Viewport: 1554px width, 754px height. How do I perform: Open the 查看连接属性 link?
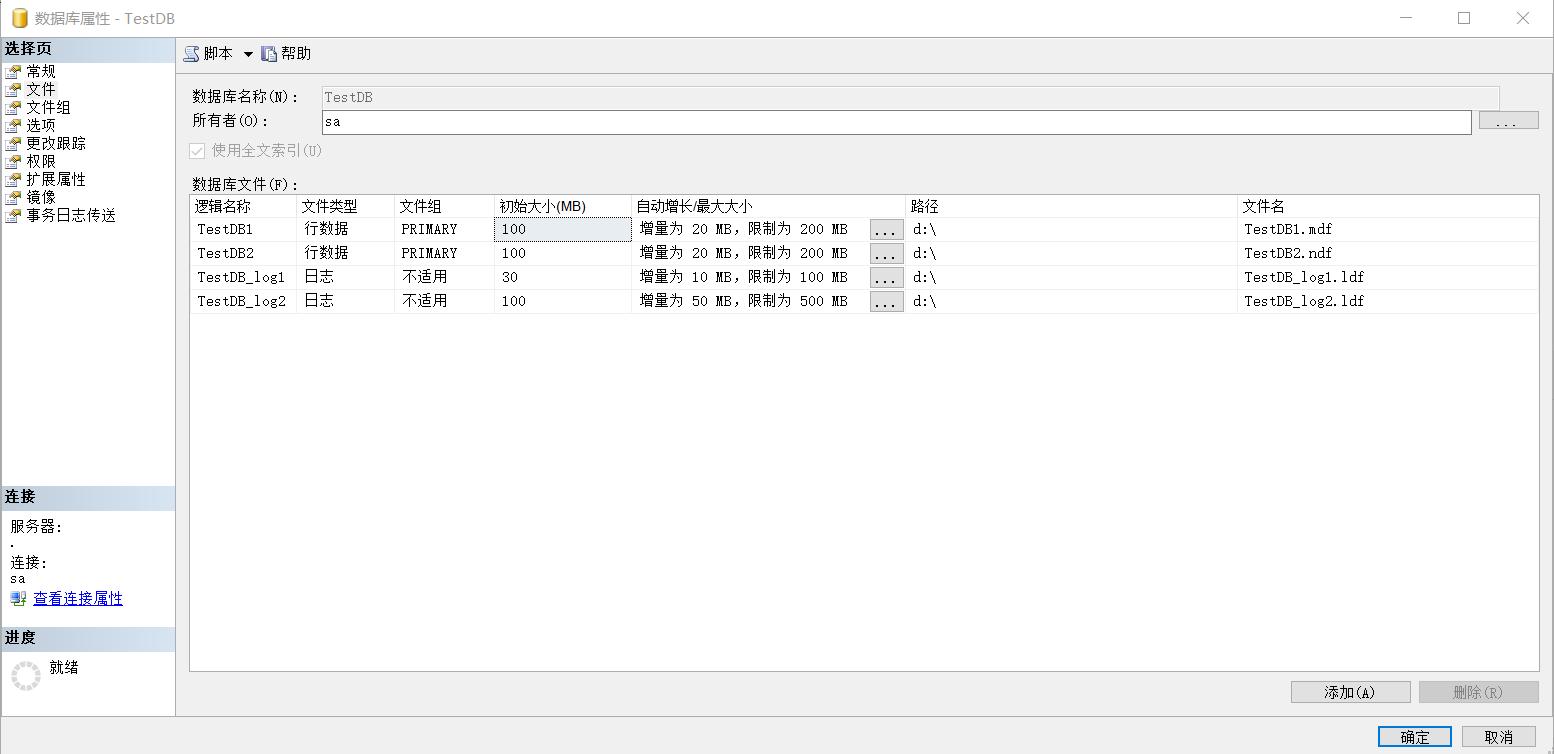tap(77, 598)
